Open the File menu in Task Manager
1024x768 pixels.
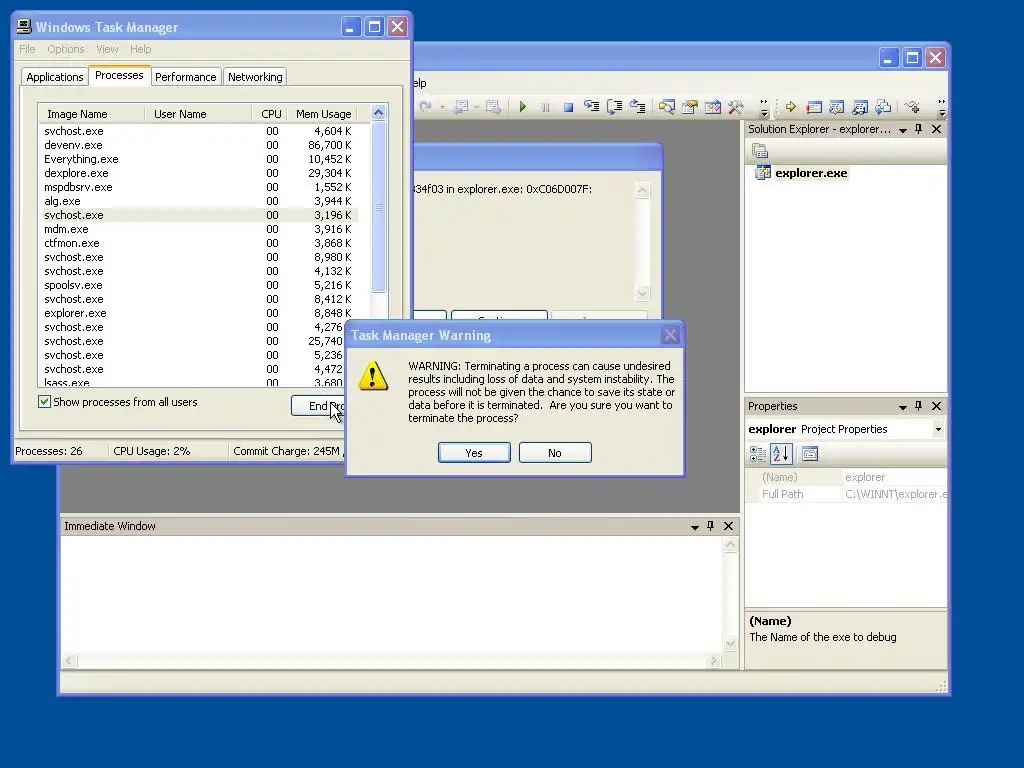click(x=27, y=49)
